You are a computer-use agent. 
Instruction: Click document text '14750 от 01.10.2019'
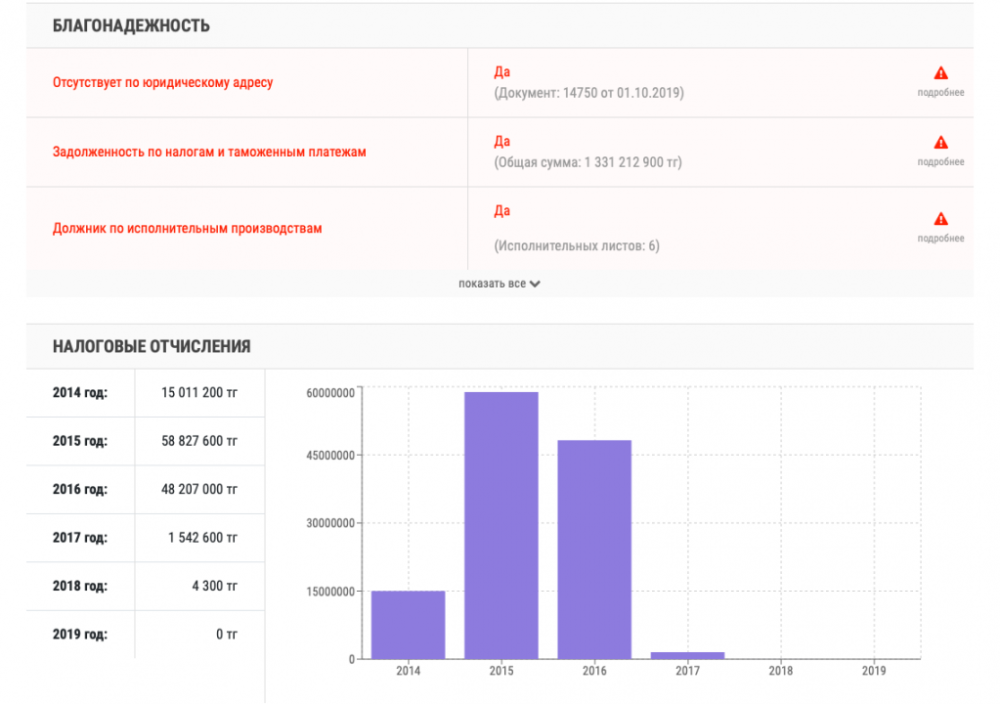tap(622, 93)
